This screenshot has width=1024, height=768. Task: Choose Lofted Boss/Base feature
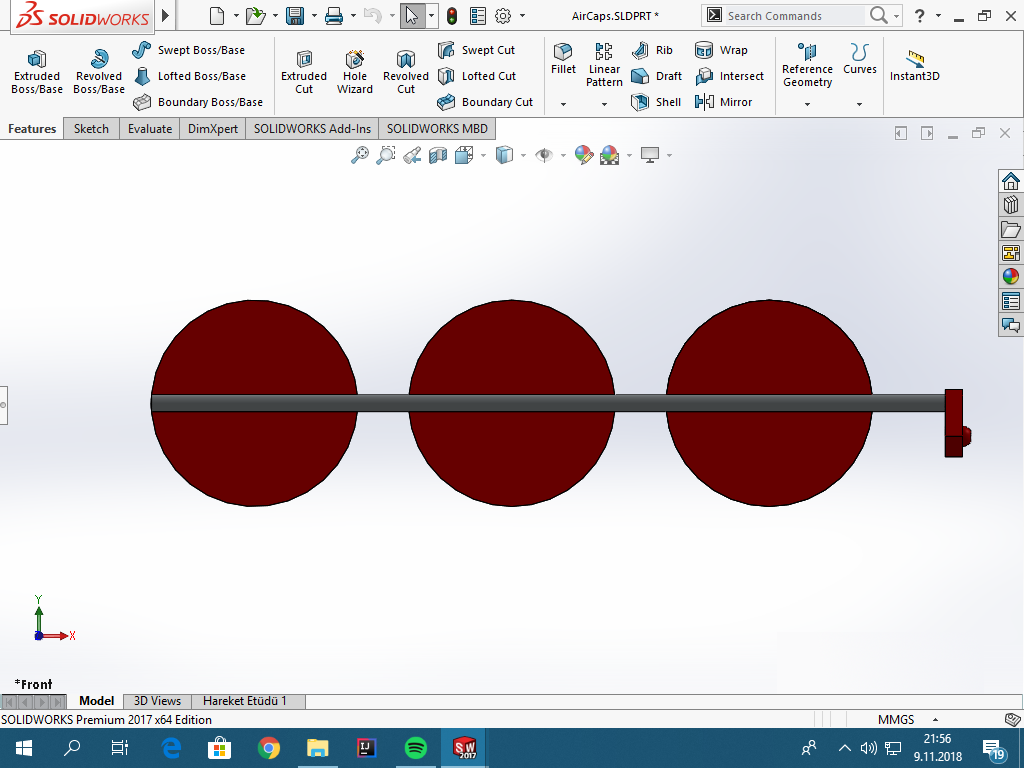189,76
